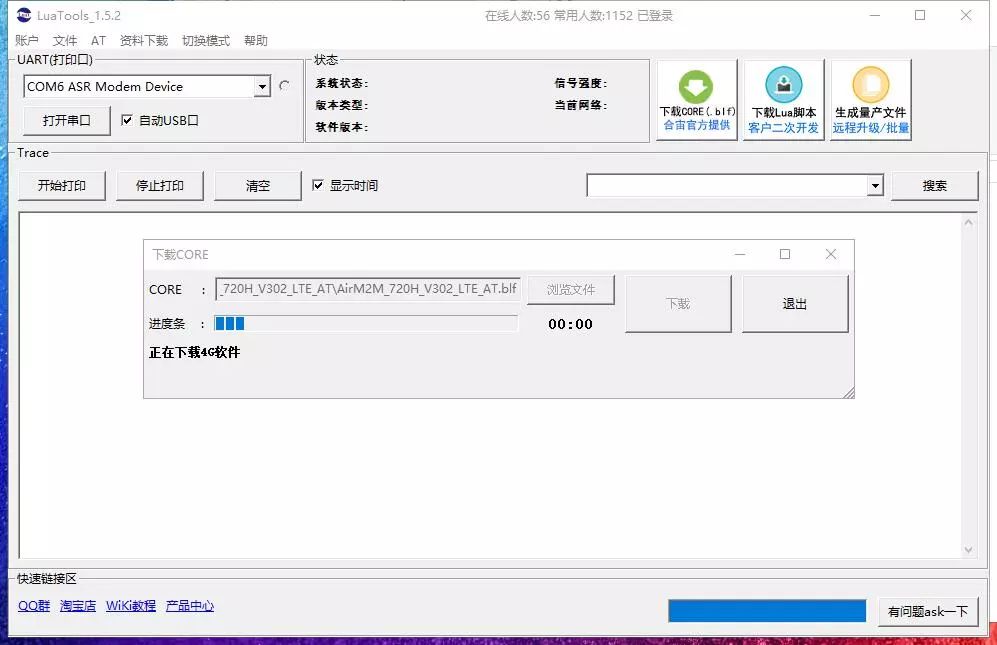The width and height of the screenshot is (997, 645).
Task: Click the 软件版本 label
Action: click(x=341, y=127)
